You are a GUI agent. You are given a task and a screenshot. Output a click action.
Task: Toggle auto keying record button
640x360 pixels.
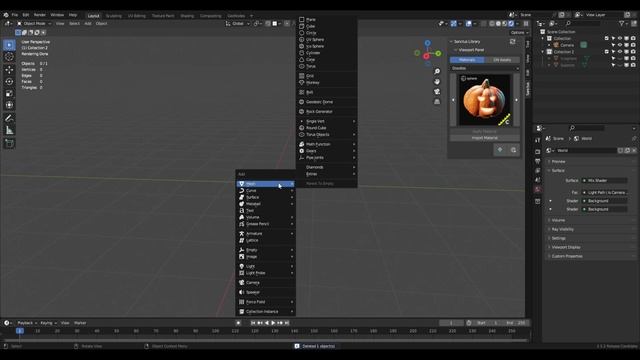(238, 323)
